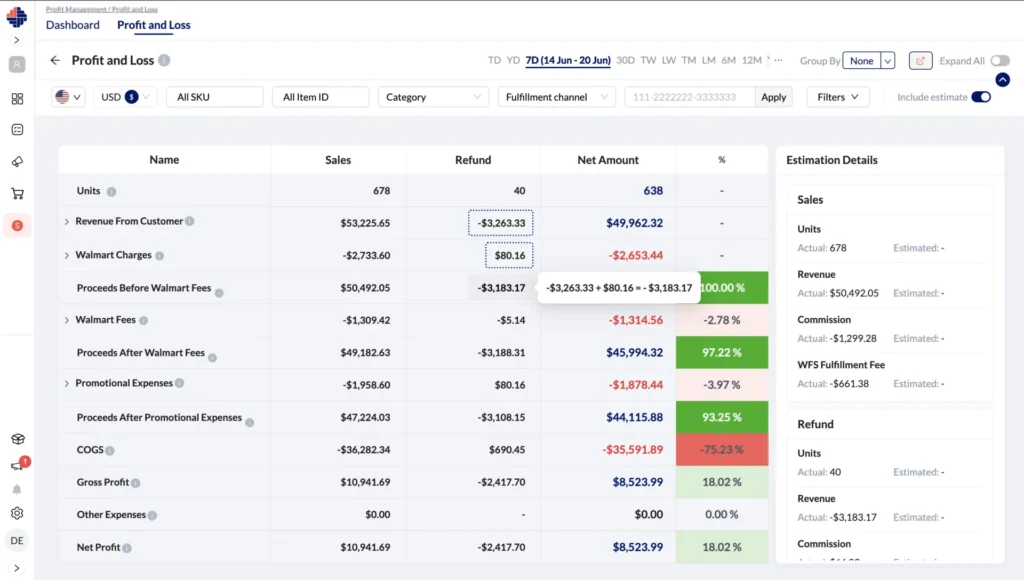
Task: Expand the Promotional Expenses row
Action: click(67, 383)
